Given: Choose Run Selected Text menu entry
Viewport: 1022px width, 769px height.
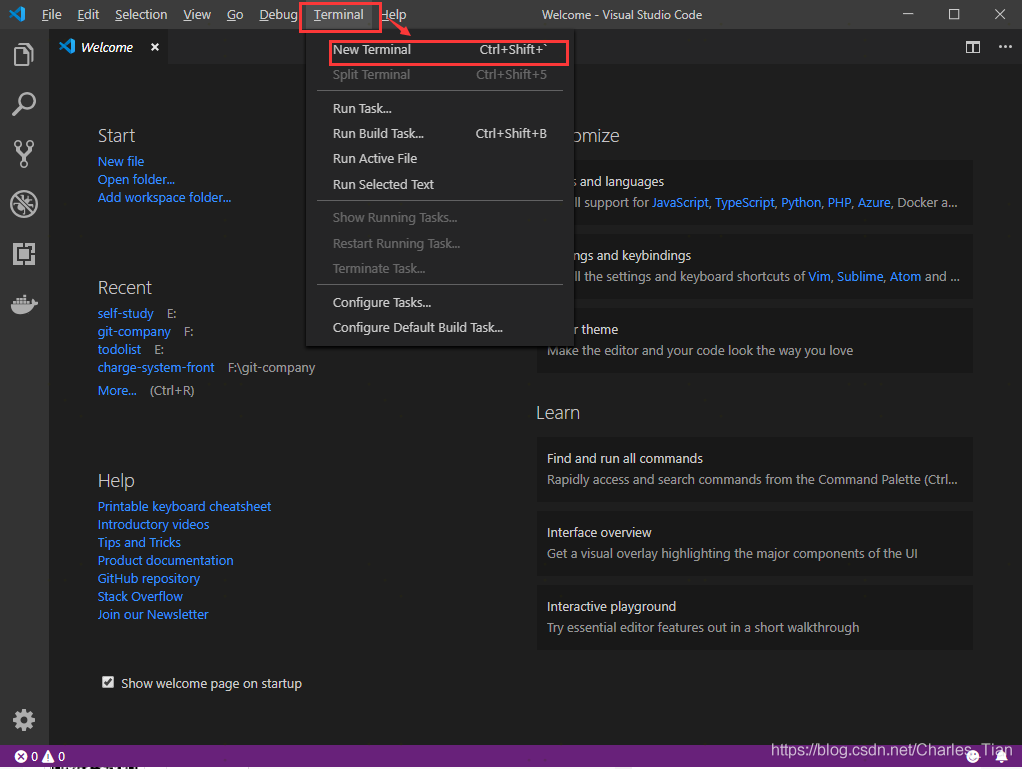Looking at the screenshot, I should [440, 184].
